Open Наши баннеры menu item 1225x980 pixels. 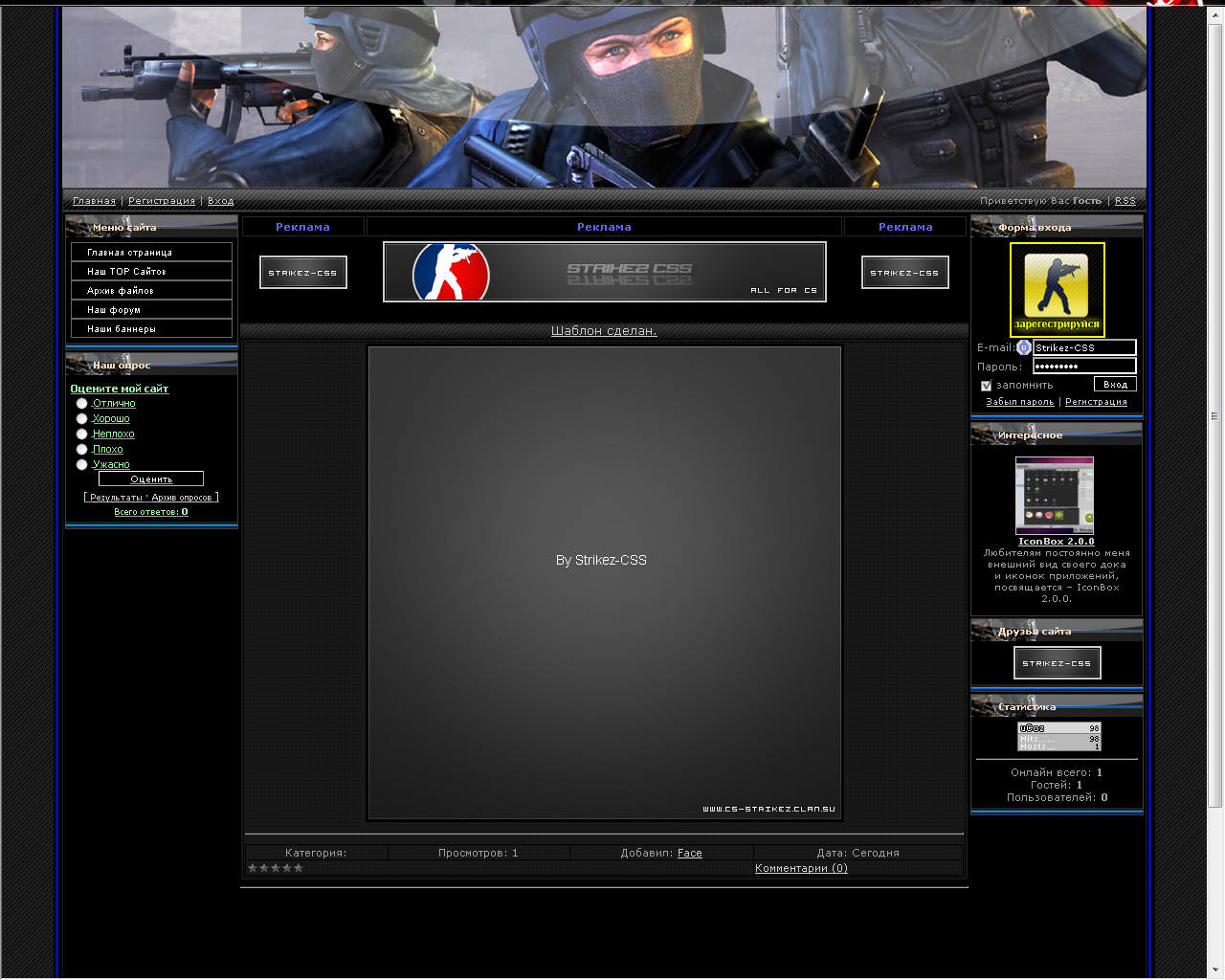(151, 328)
